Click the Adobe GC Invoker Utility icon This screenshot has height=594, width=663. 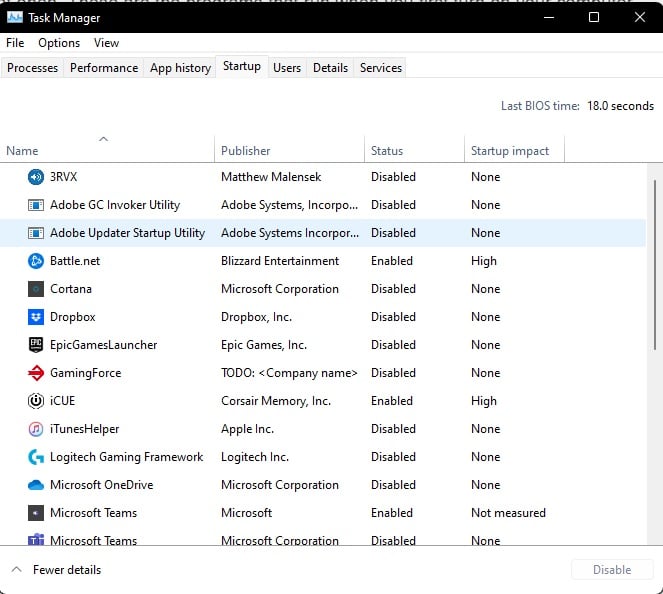tap(36, 205)
